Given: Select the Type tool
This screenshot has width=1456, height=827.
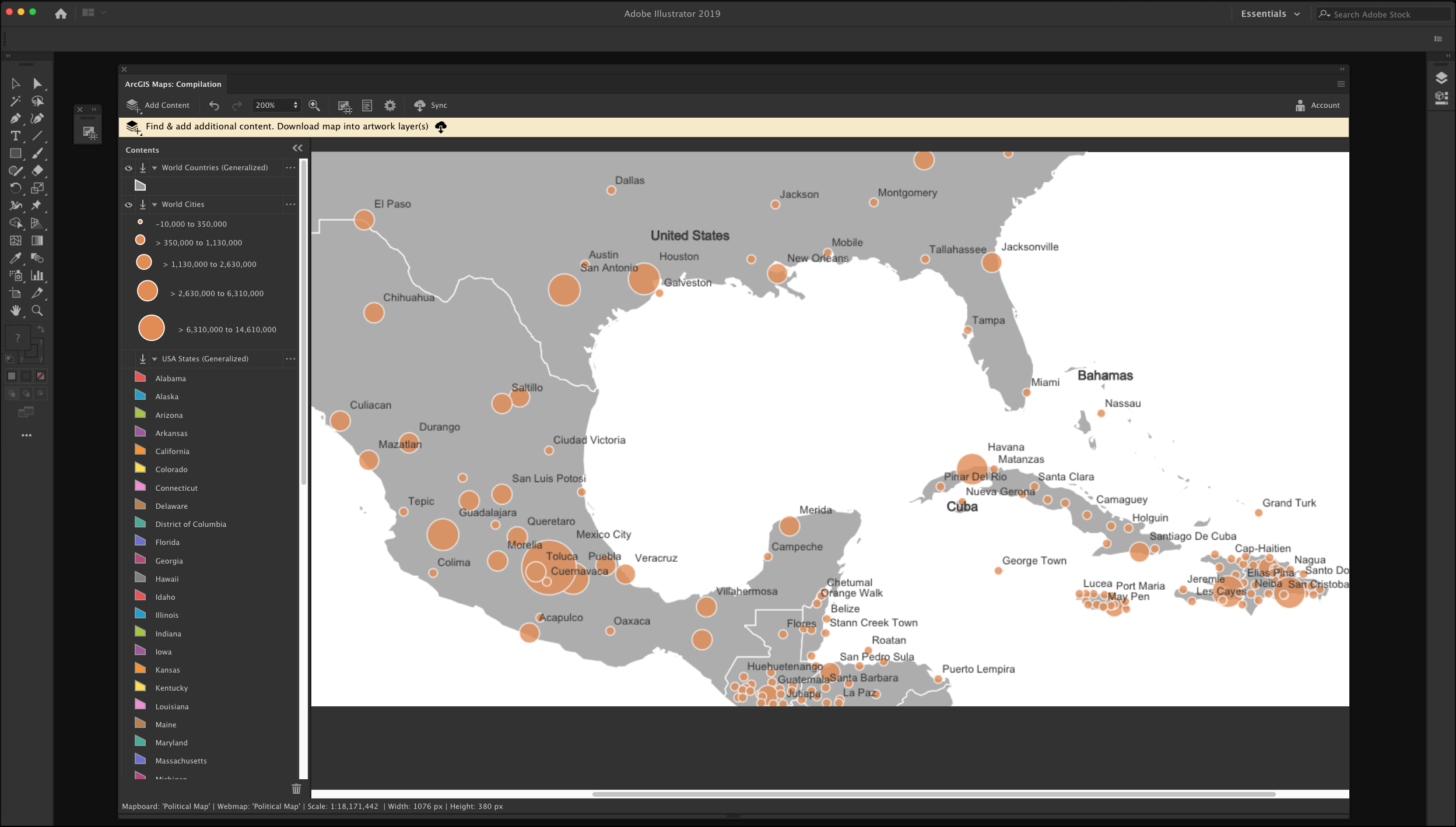Looking at the screenshot, I should (15, 136).
